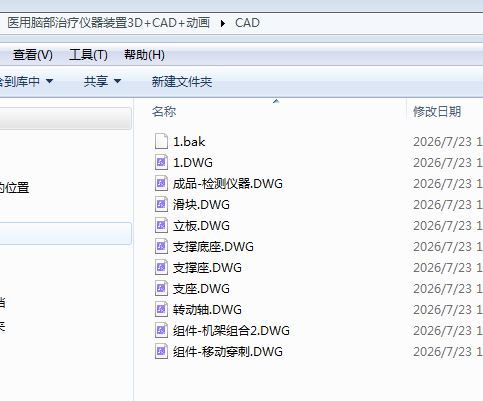483x401 pixels.
Task: Select file name 1.bak
Action: click(189, 142)
